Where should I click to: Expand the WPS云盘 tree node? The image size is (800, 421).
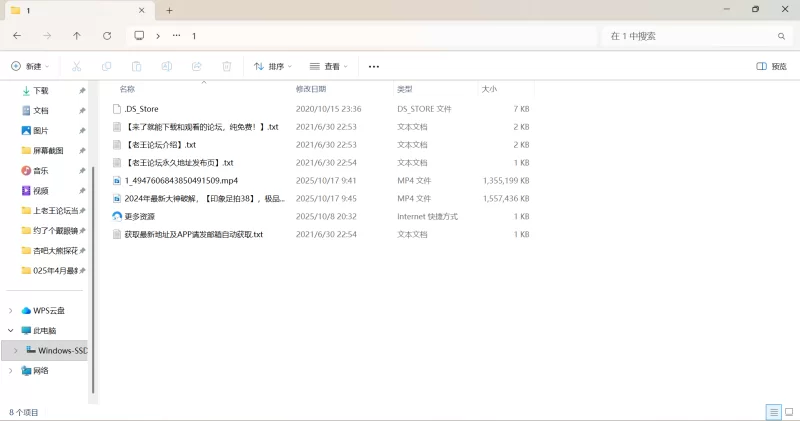(11, 310)
